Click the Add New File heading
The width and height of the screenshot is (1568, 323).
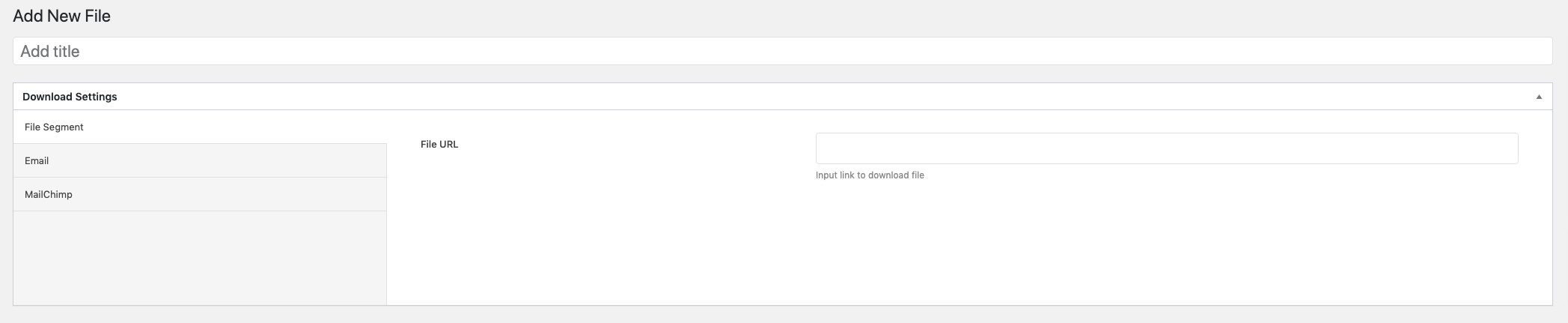point(62,16)
